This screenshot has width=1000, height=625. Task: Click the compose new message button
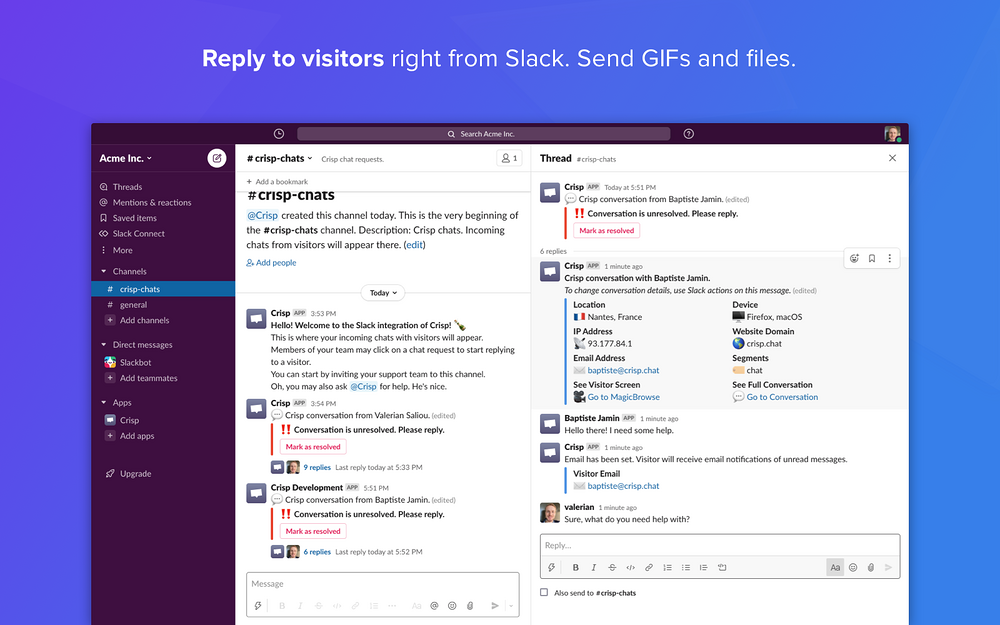(217, 158)
